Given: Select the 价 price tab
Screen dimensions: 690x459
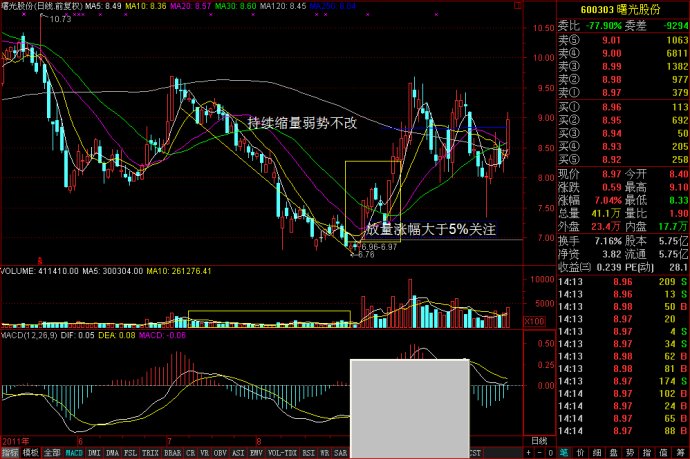Looking at the screenshot, I should (580, 453).
